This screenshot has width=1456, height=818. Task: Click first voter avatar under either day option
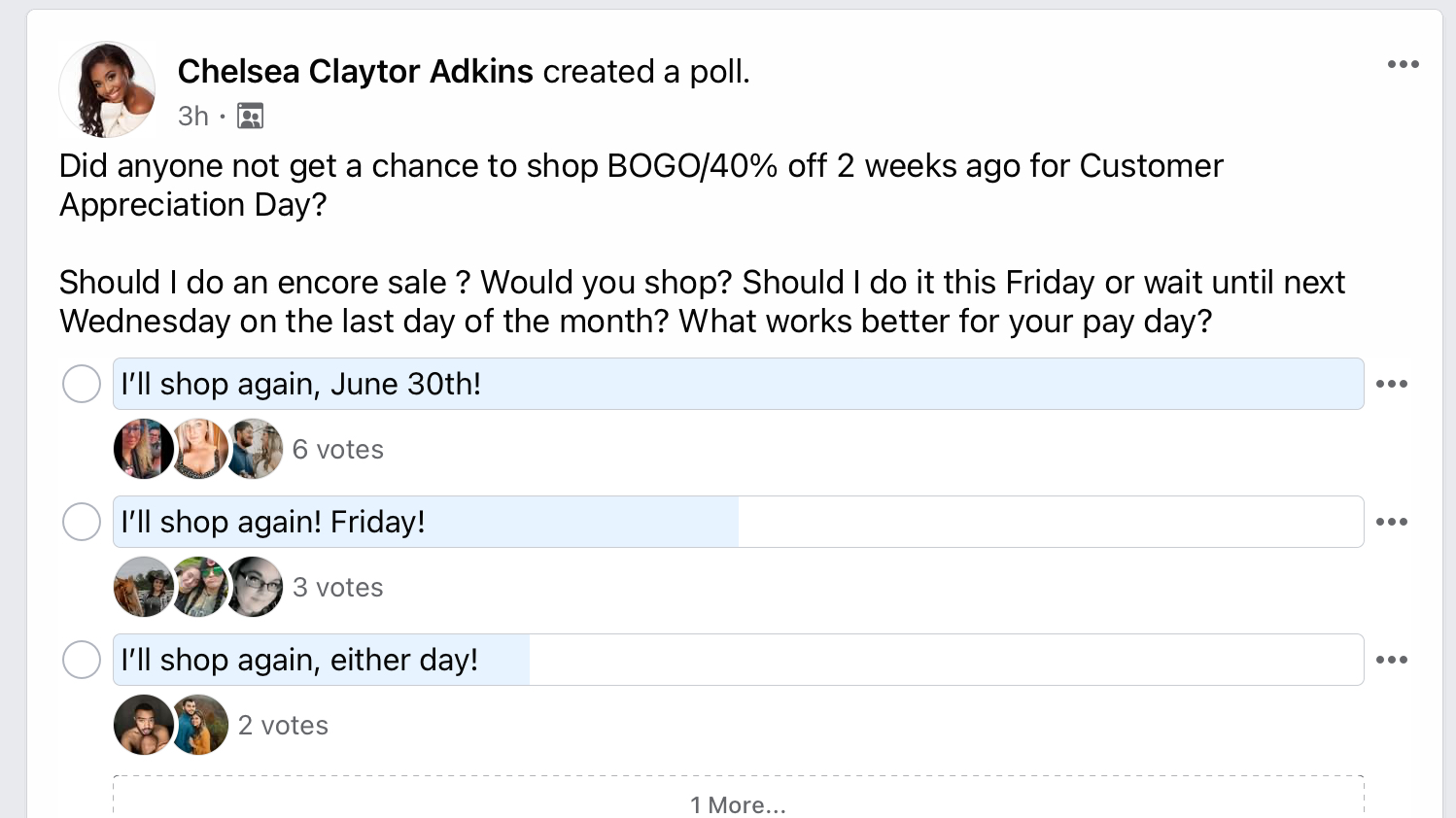point(144,725)
